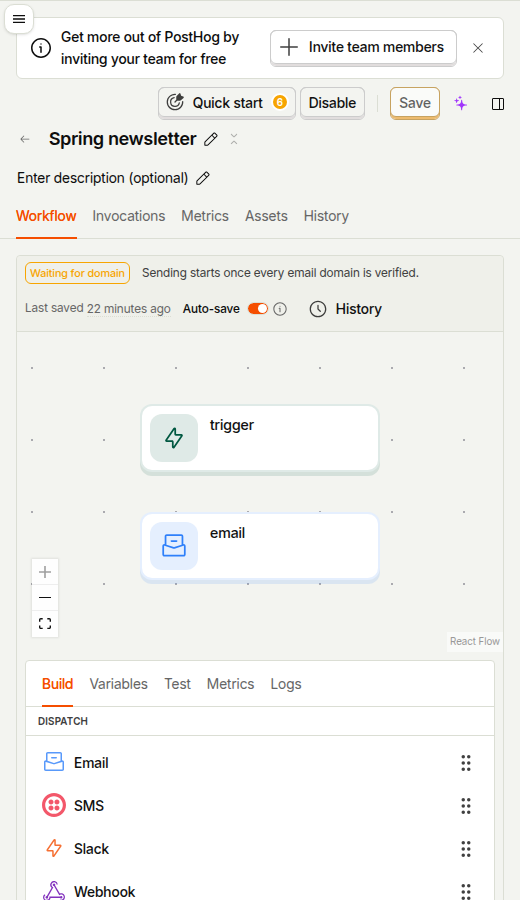
Task: Go back using the left arrow
Action: [x=25, y=139]
